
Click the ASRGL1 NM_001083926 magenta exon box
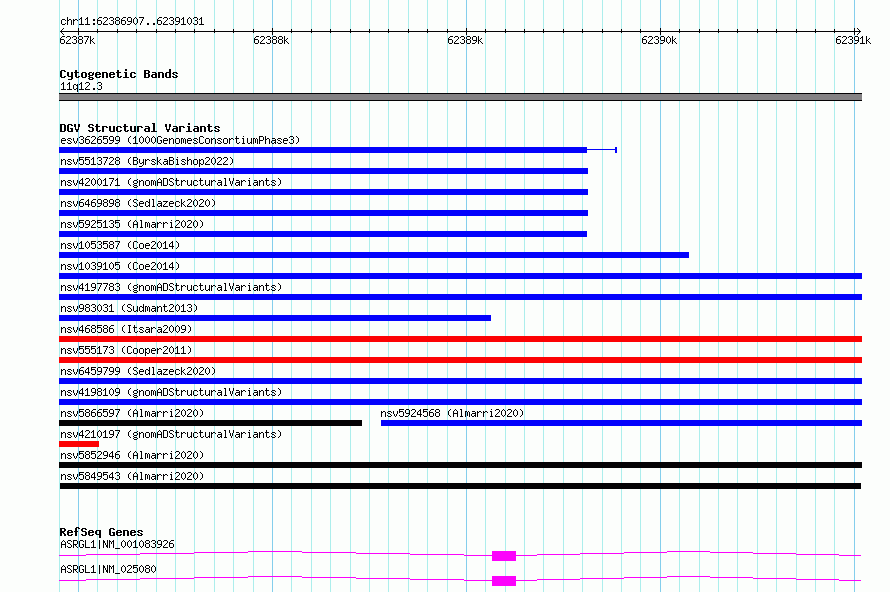click(504, 556)
